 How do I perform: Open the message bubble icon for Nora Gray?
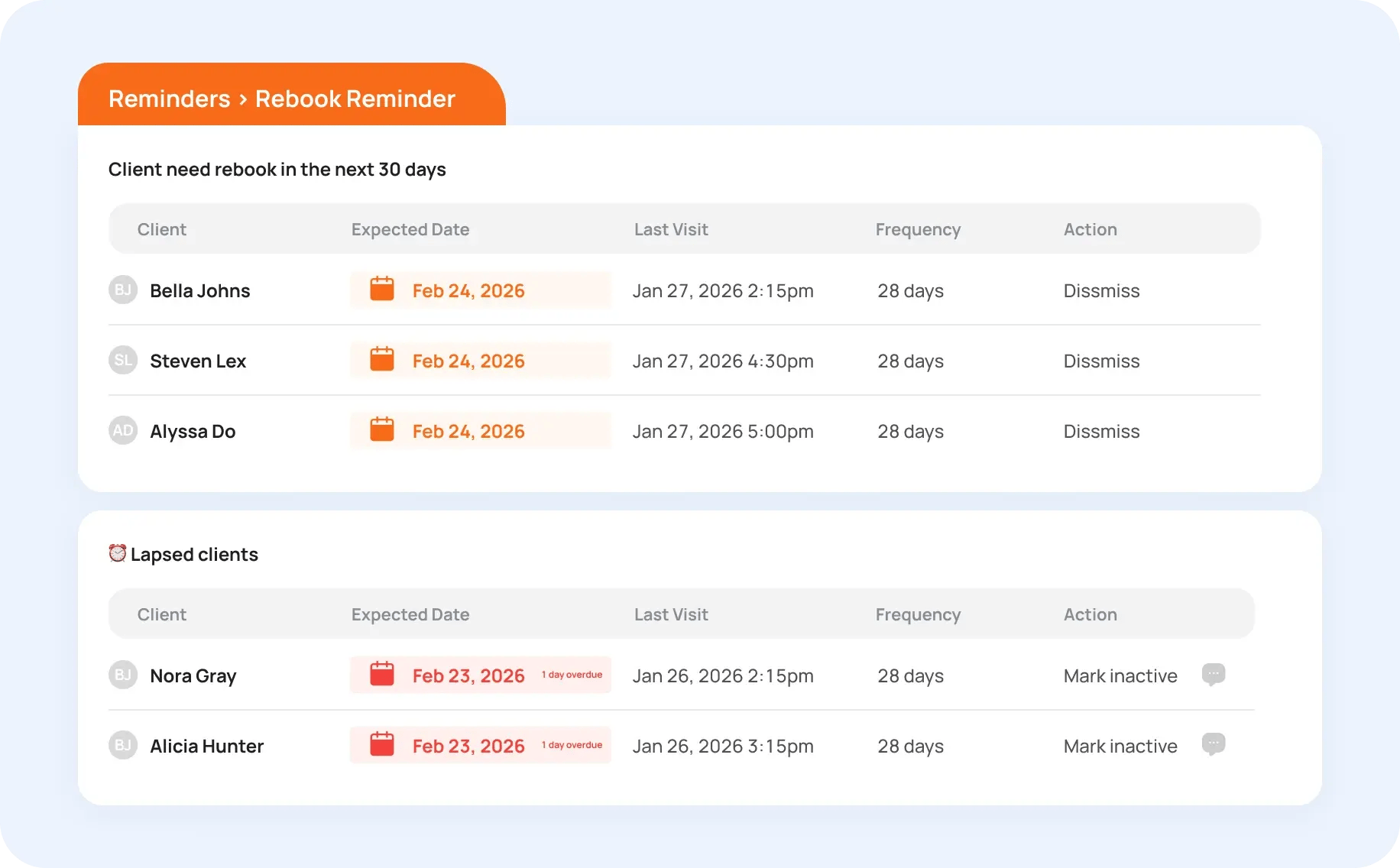[1213, 675]
